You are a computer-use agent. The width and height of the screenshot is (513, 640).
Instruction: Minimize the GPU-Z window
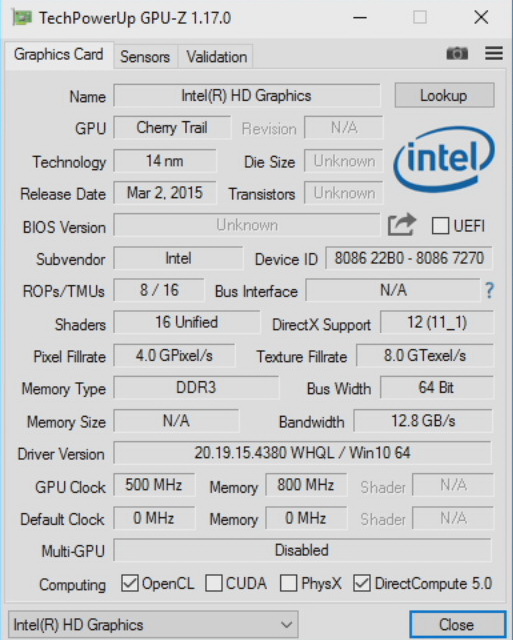click(x=360, y=18)
